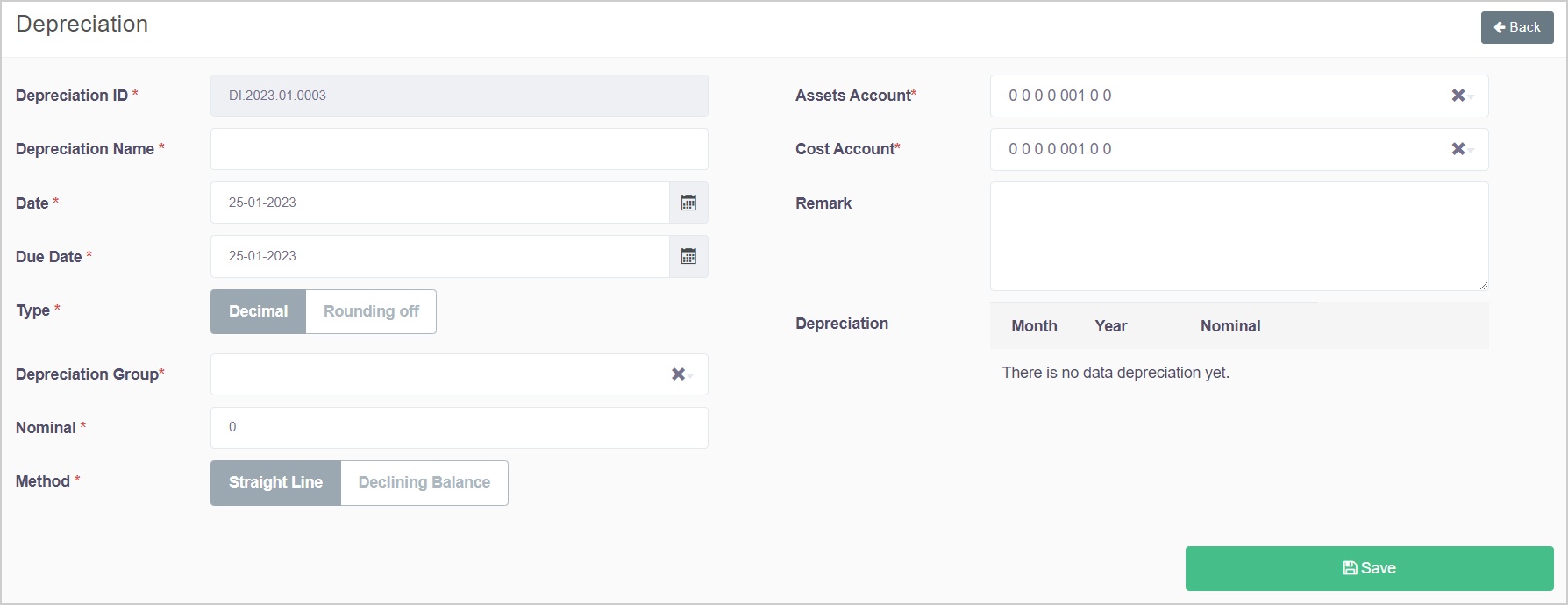Choose Straight Line method
1568x605 pixels.
point(275,482)
